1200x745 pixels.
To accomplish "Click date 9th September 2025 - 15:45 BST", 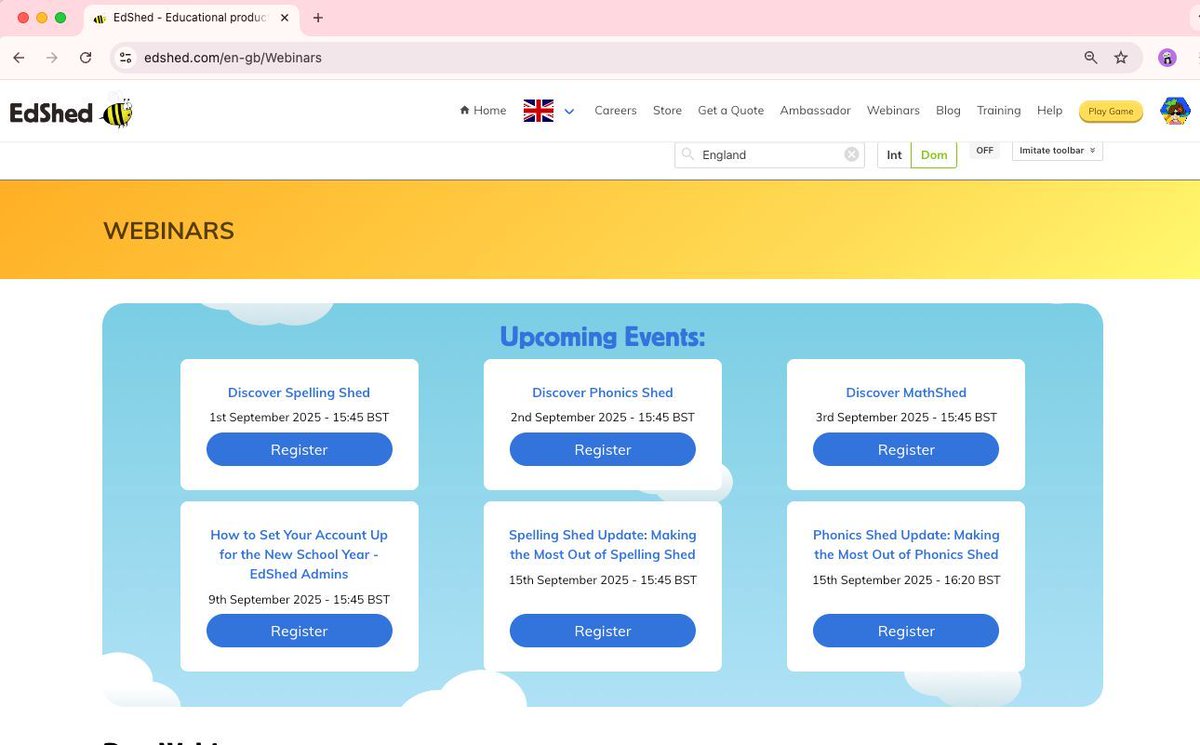I will (299, 599).
